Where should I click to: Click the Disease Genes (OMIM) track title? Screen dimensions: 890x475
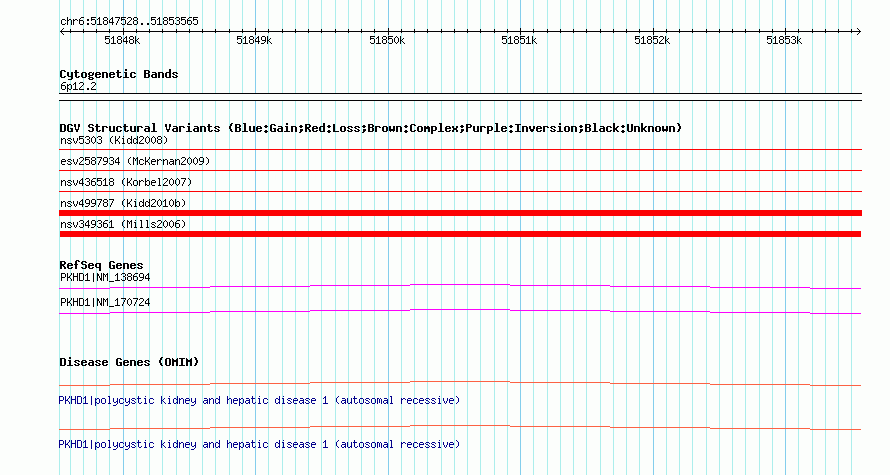pyautogui.click(x=129, y=362)
